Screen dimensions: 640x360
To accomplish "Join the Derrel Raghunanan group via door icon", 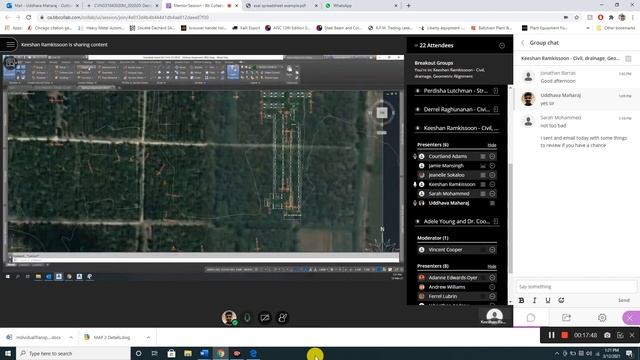I will pos(496,109).
